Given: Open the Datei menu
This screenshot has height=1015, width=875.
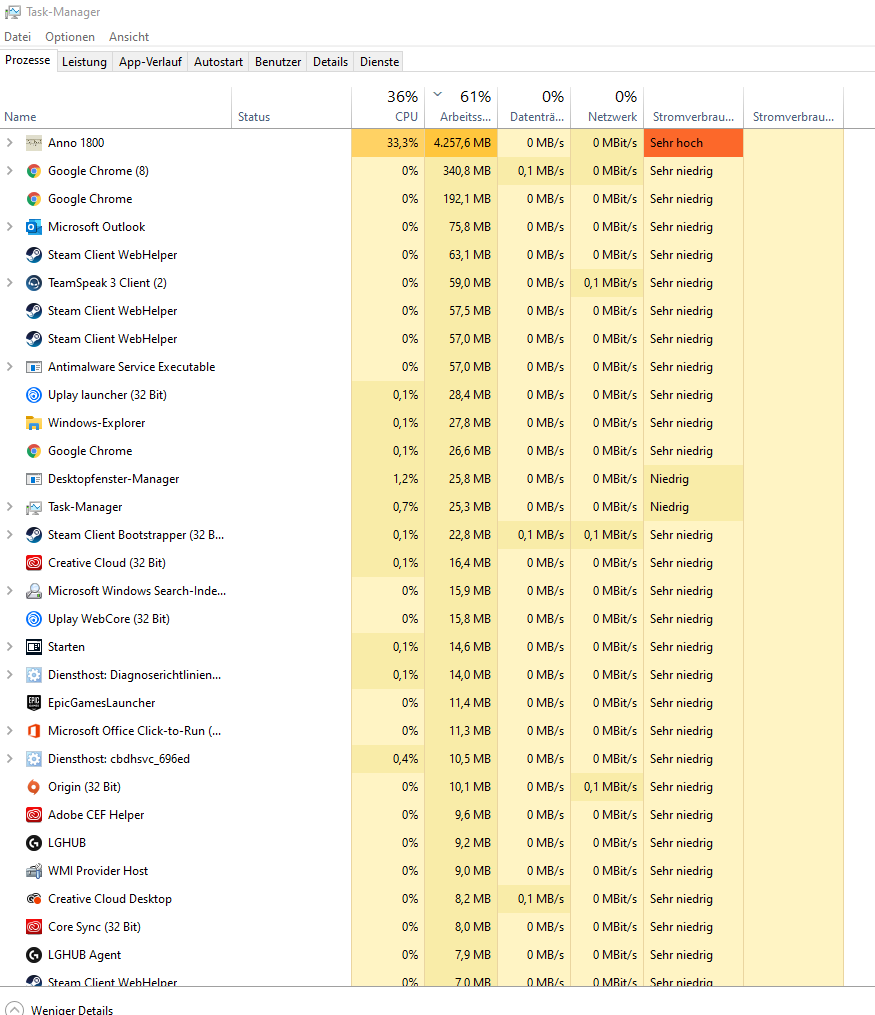Looking at the screenshot, I should coord(17,37).
